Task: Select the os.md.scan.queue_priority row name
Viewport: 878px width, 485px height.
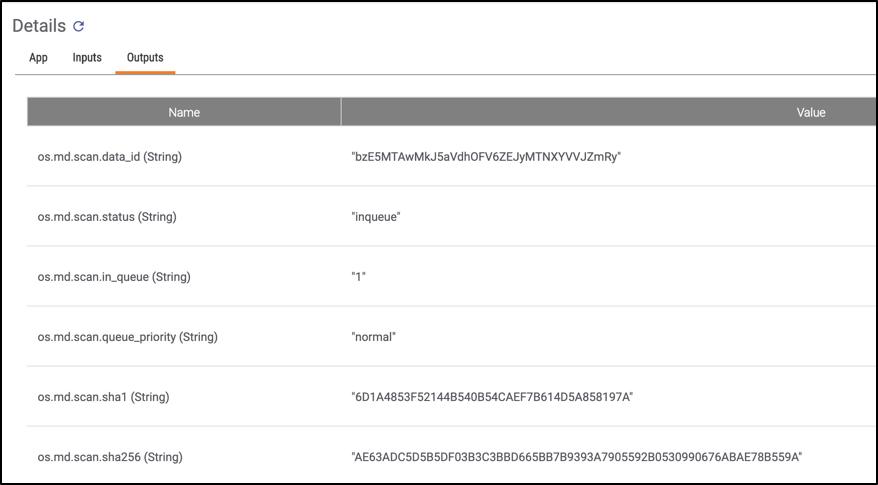Action: [x=128, y=337]
